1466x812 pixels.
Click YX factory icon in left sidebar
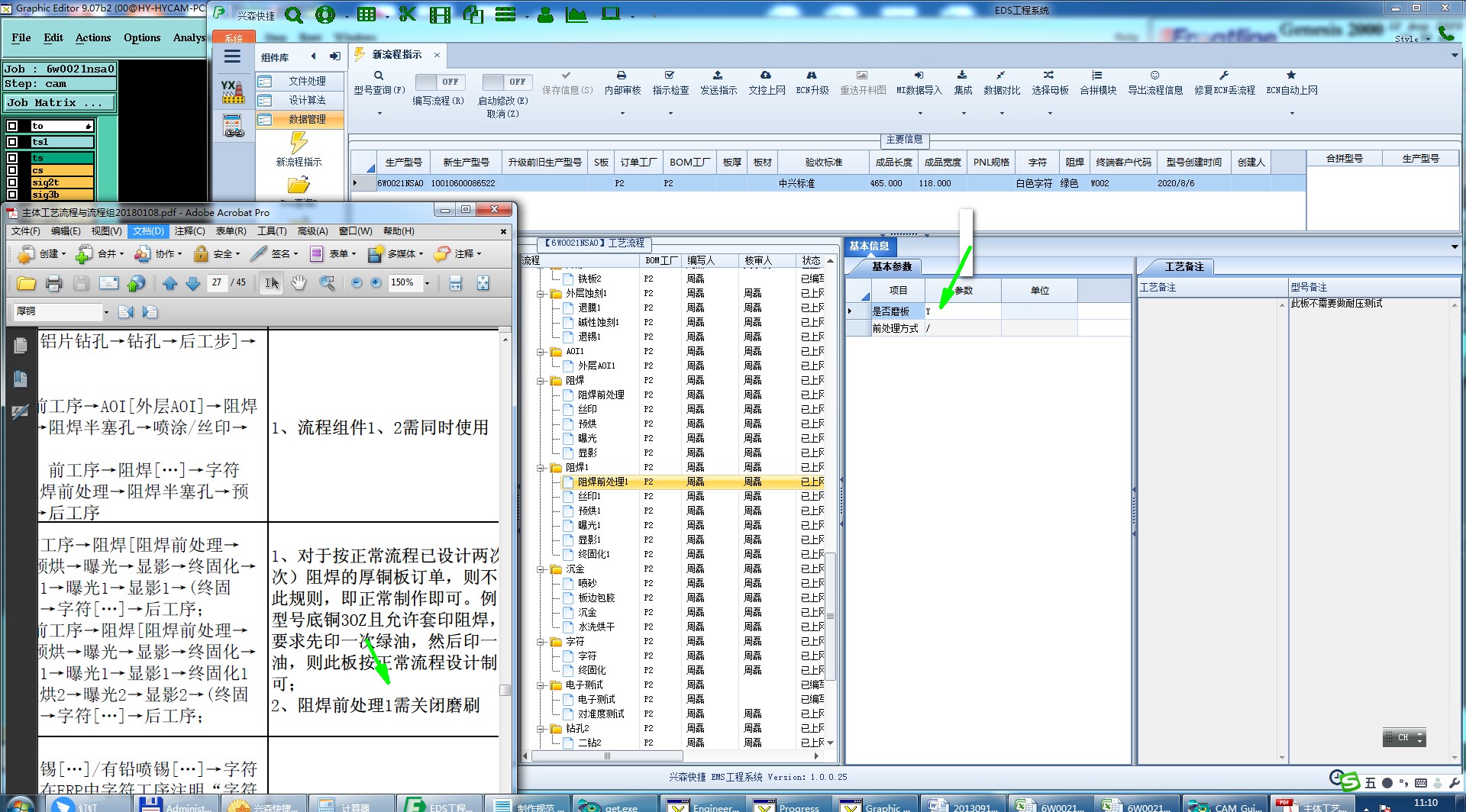tap(233, 92)
